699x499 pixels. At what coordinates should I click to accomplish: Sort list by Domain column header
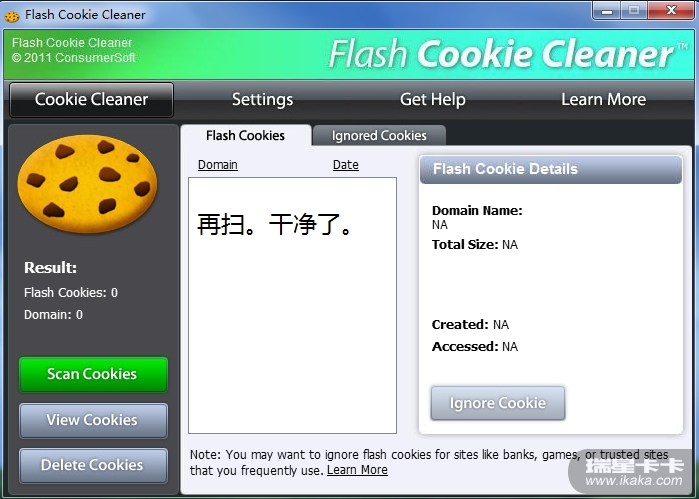click(218, 165)
